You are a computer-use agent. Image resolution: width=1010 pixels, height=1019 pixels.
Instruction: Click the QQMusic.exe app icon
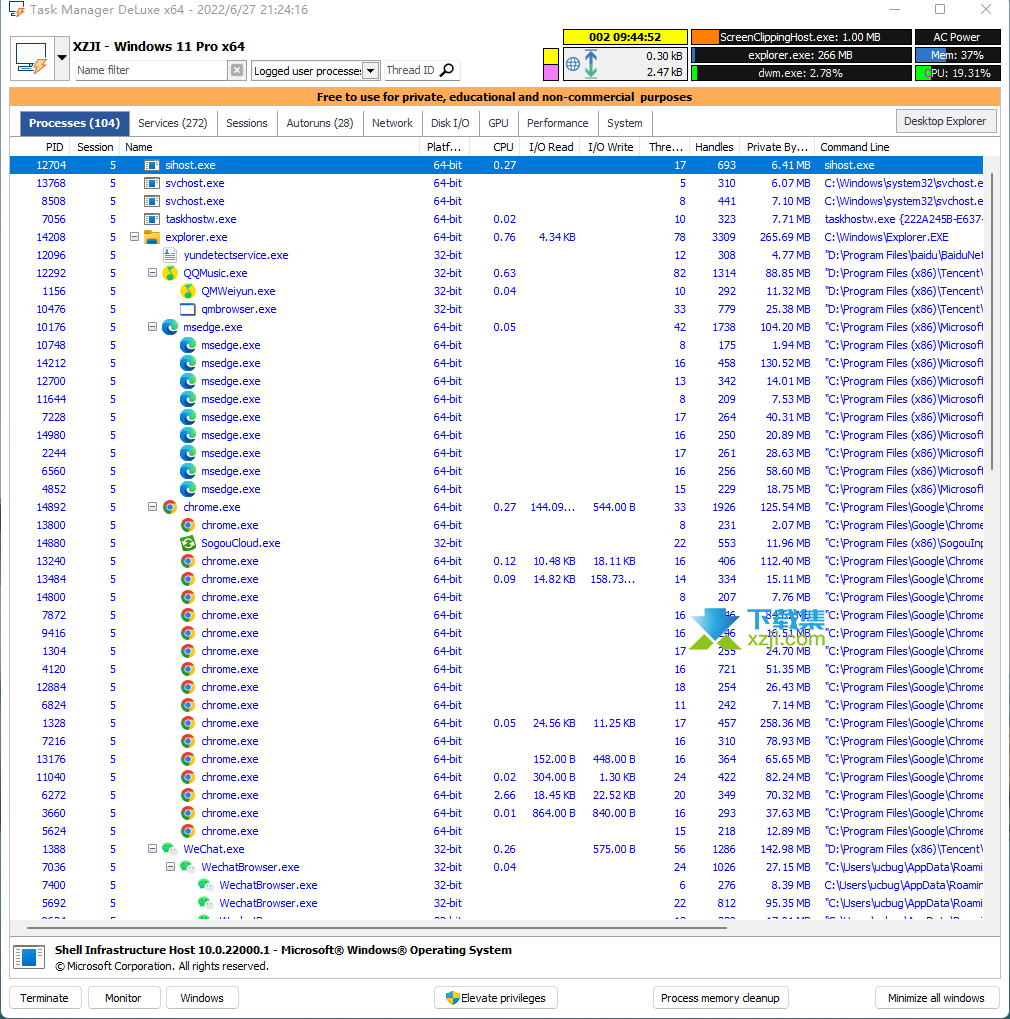(170, 273)
